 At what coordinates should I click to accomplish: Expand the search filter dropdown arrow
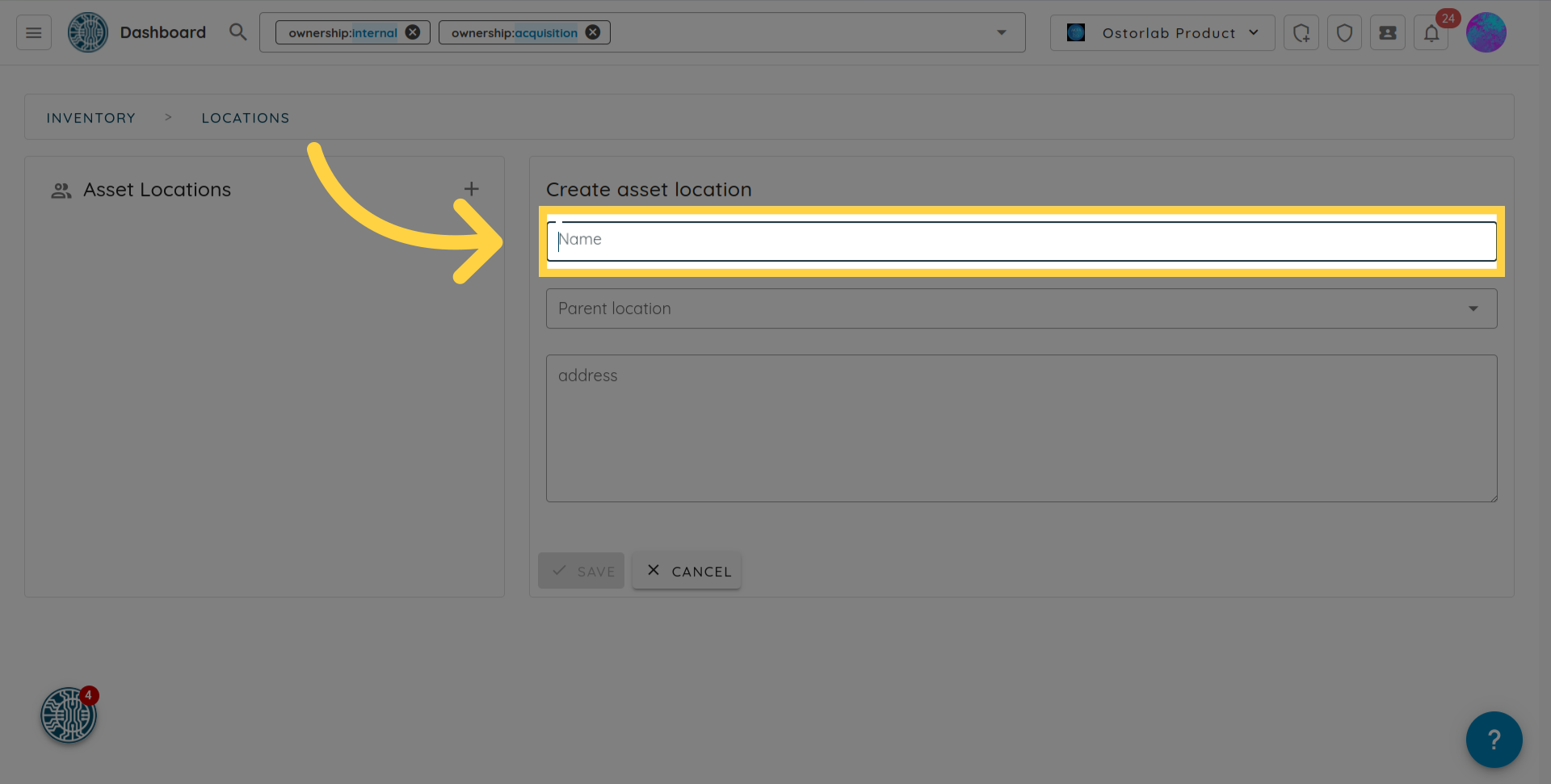(x=1001, y=33)
